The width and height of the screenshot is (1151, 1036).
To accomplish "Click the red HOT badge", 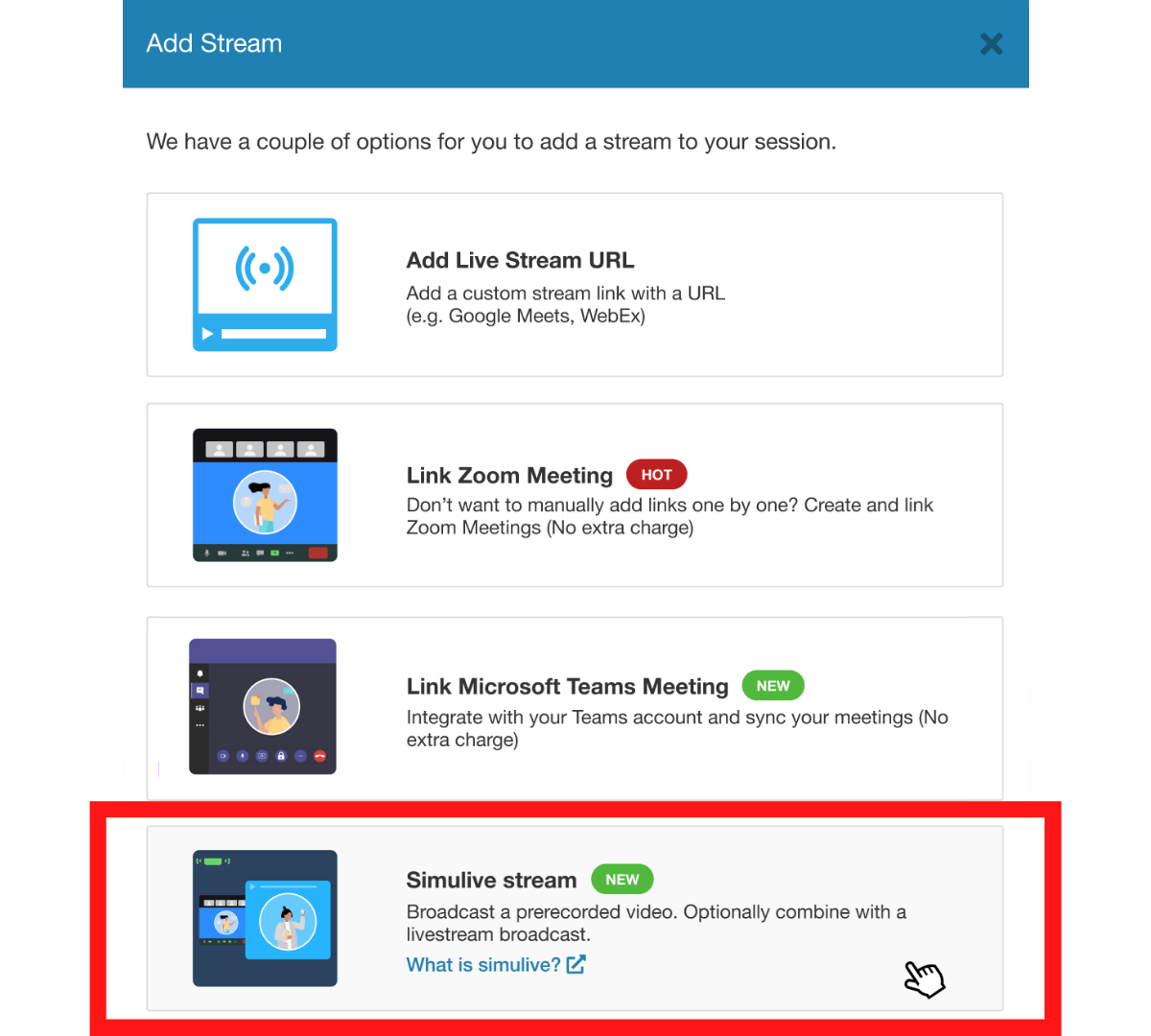I will (x=657, y=475).
